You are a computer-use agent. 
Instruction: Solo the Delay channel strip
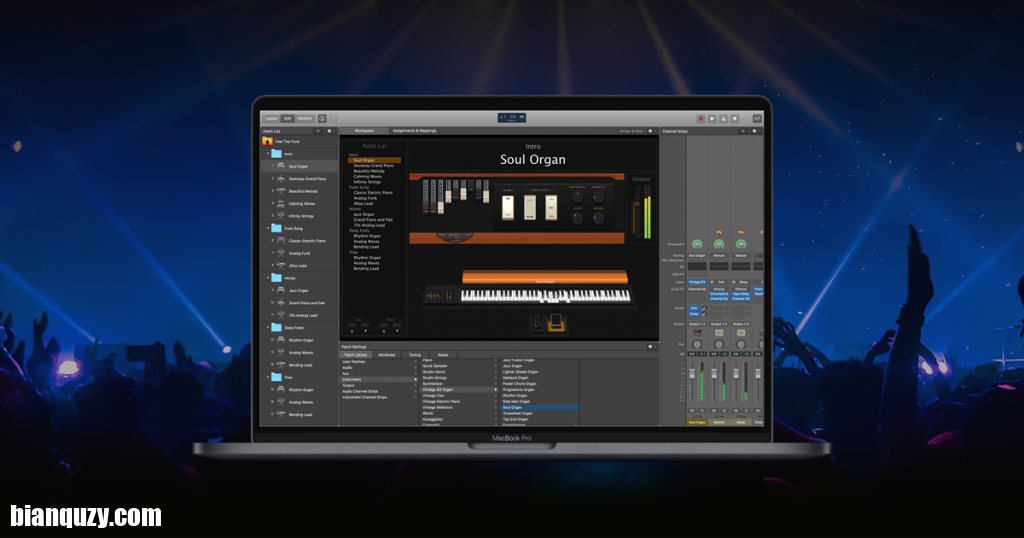coord(746,411)
